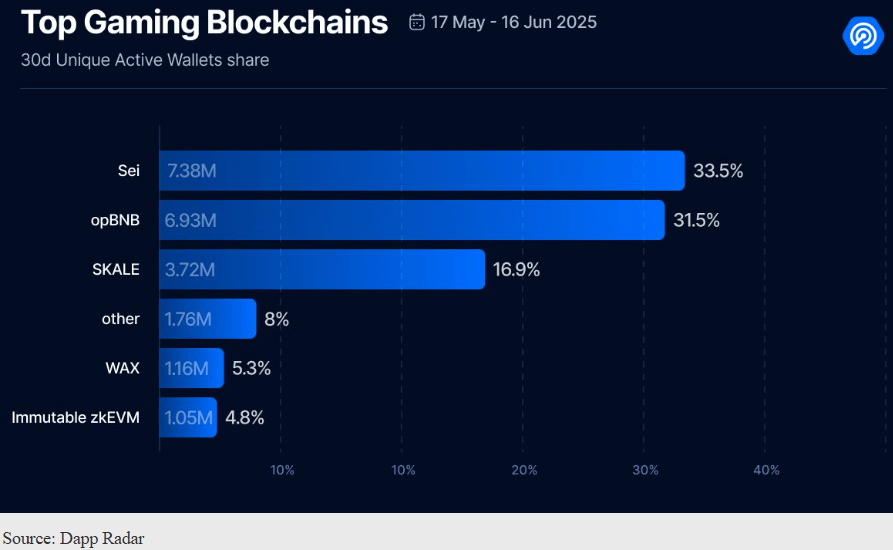The image size is (893, 550).
Task: Click the Immutable zkEVM axis label
Action: (76, 417)
